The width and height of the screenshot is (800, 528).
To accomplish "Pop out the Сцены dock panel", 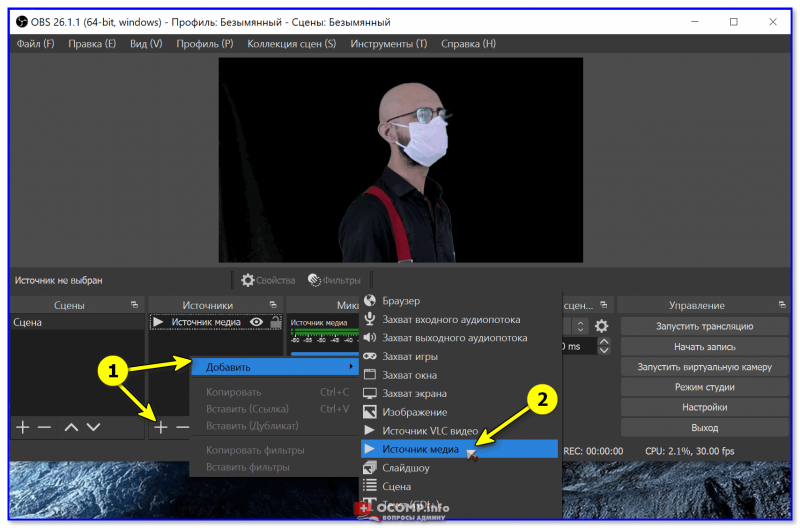I will pyautogui.click(x=134, y=305).
